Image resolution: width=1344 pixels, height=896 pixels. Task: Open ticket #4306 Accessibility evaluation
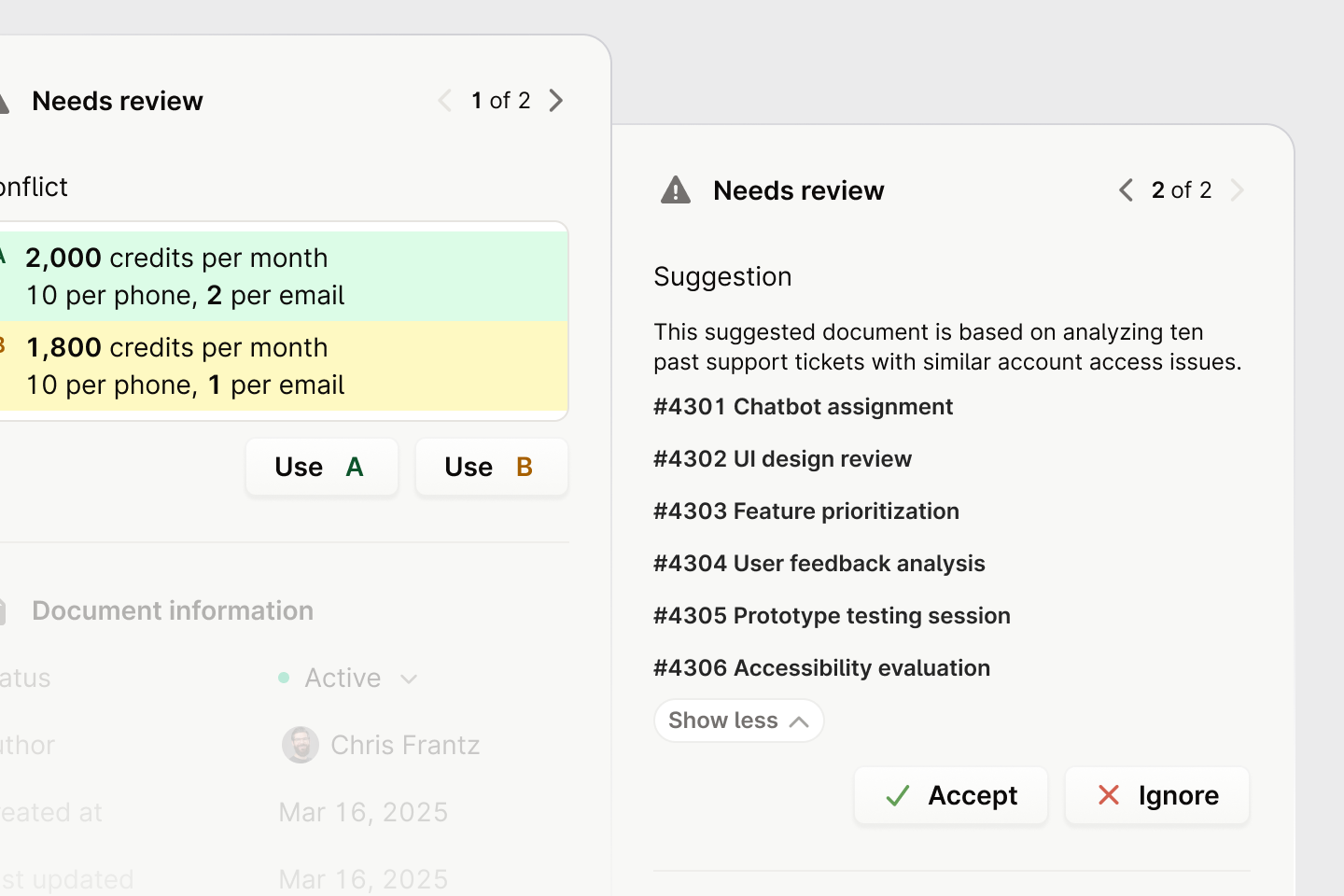coord(821,668)
